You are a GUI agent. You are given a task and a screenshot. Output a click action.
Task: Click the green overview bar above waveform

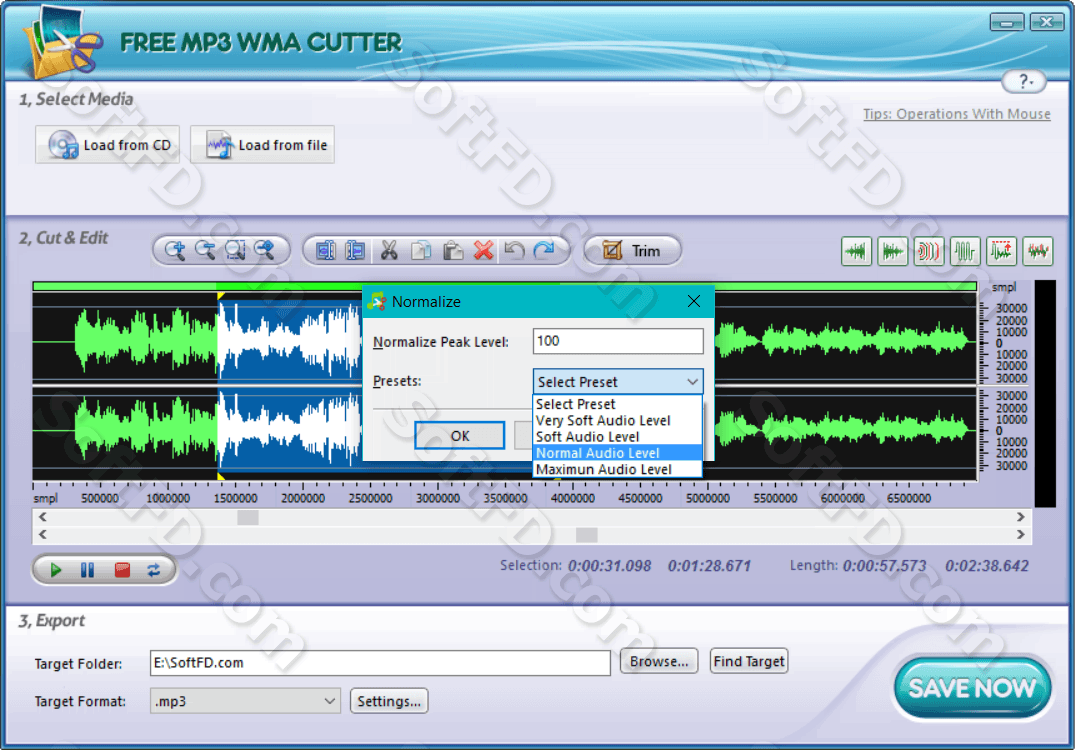click(504, 286)
